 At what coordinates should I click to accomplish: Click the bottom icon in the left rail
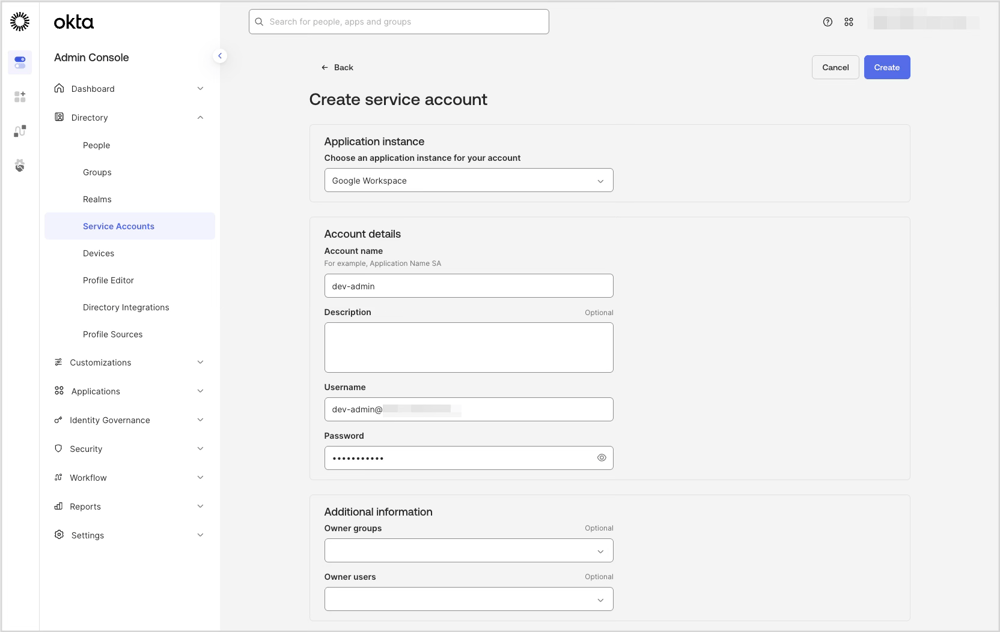[x=19, y=165]
